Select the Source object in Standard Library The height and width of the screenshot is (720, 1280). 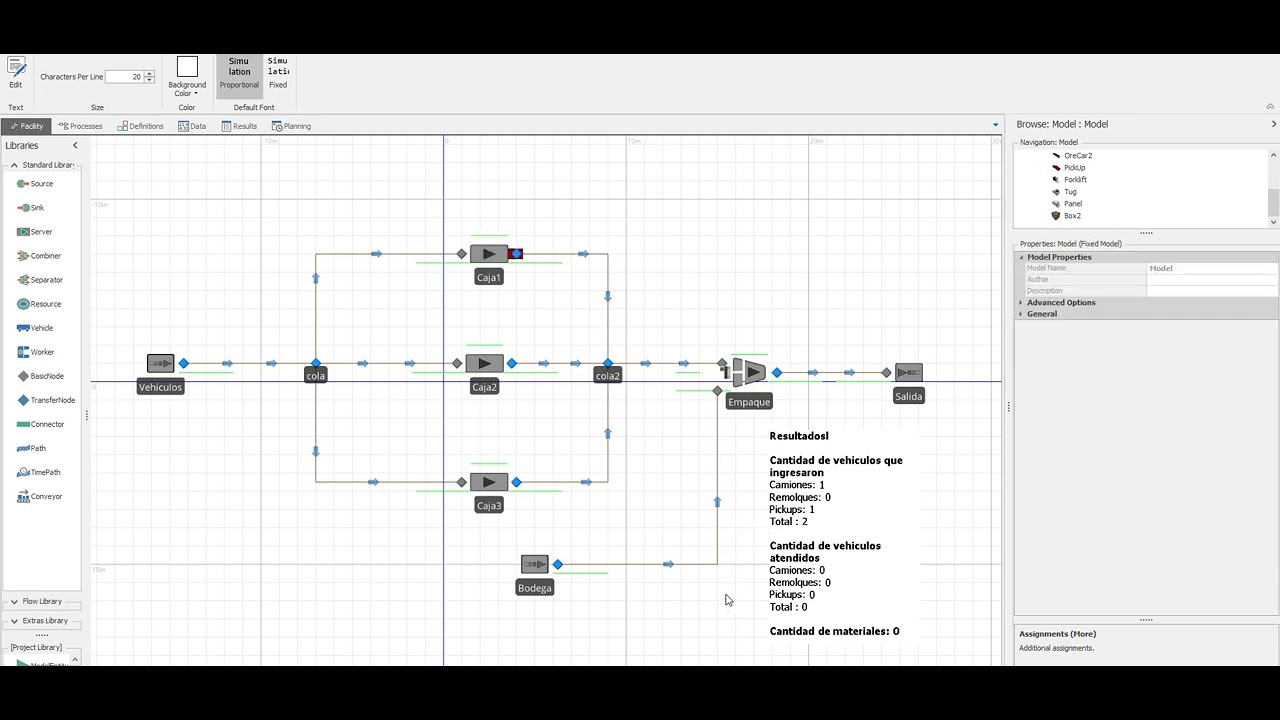pyautogui.click(x=35, y=184)
